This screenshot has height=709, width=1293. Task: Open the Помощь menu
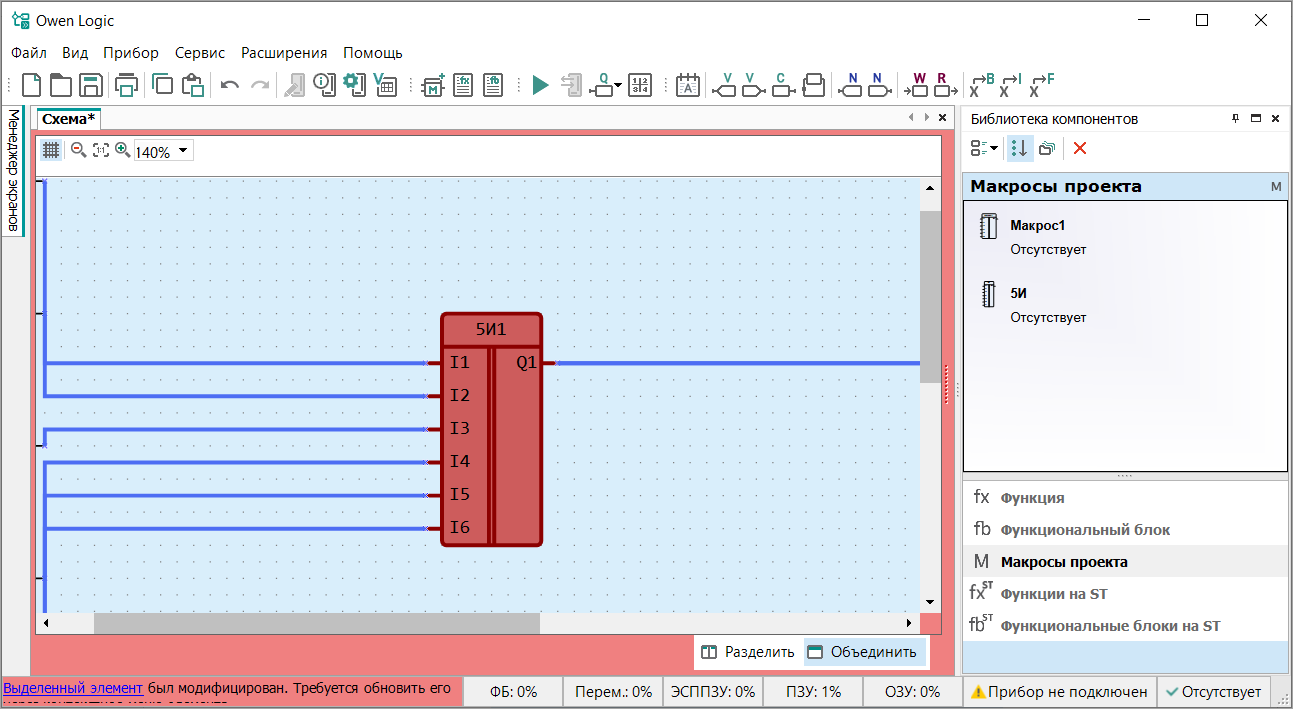click(373, 53)
